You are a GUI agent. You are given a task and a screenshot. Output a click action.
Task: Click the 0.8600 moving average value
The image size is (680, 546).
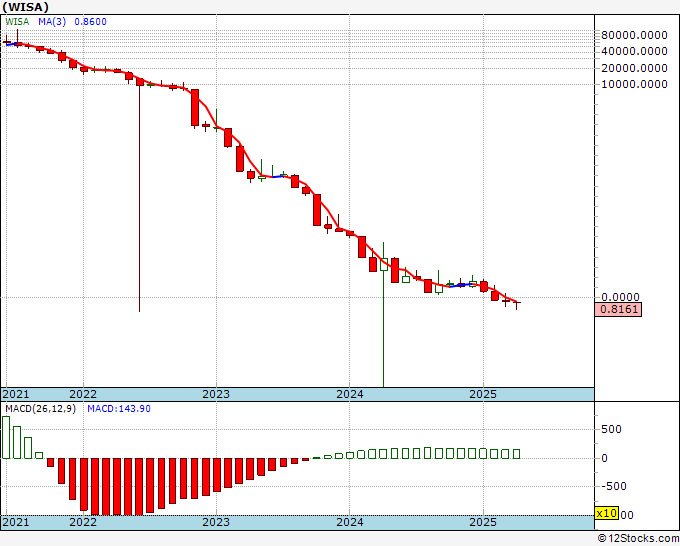[x=90, y=22]
